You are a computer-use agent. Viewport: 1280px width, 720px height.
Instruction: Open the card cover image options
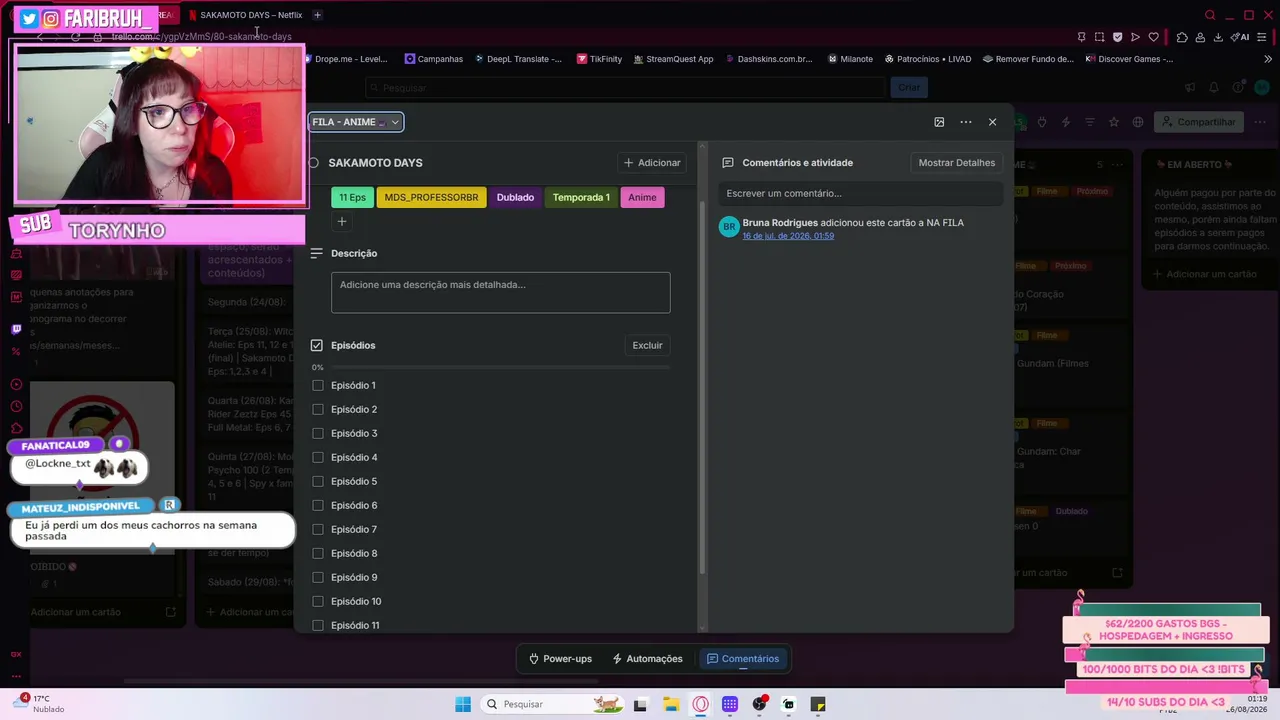pos(939,122)
